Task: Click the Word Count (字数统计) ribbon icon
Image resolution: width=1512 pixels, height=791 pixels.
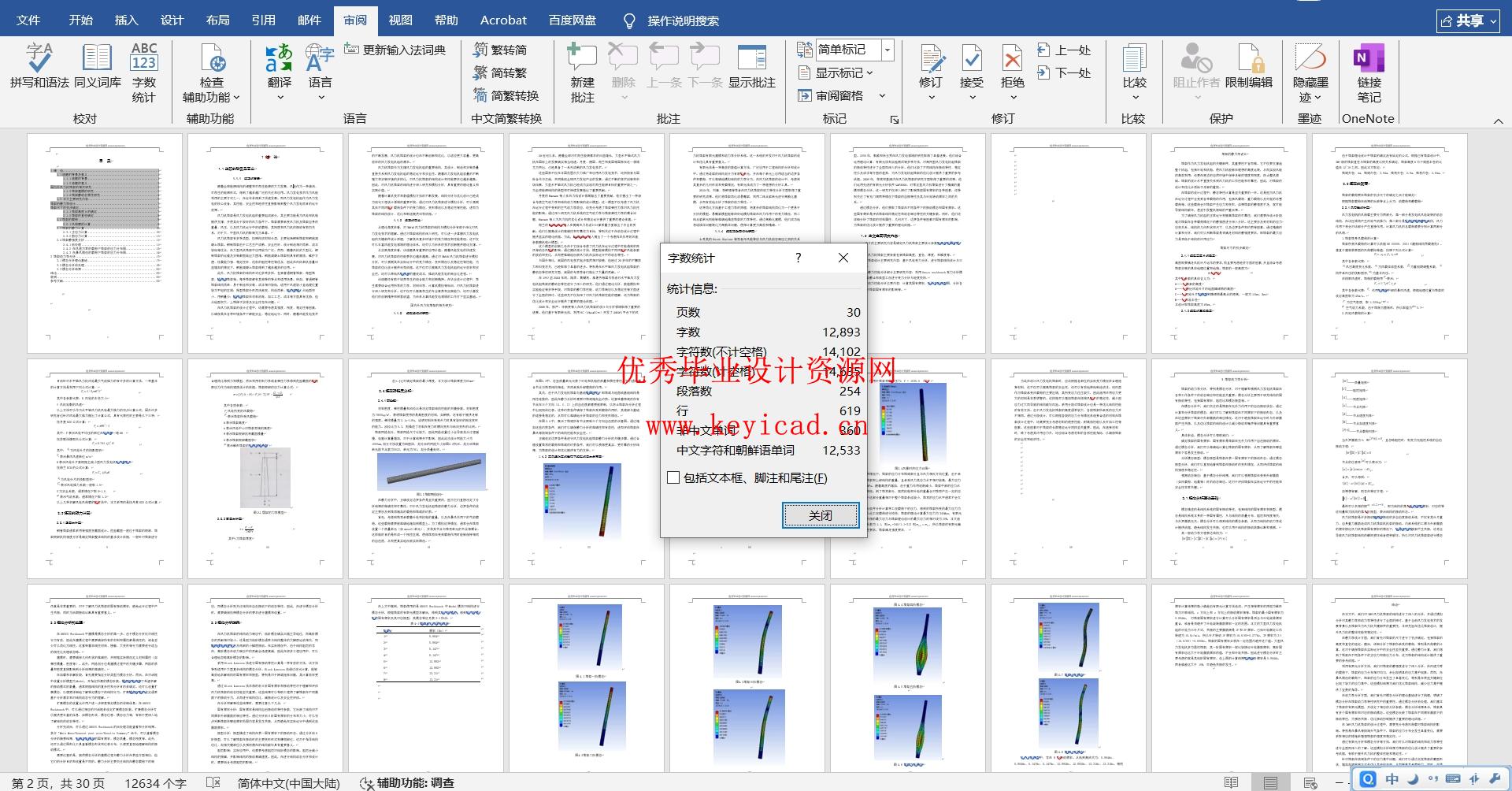Action: [144, 72]
